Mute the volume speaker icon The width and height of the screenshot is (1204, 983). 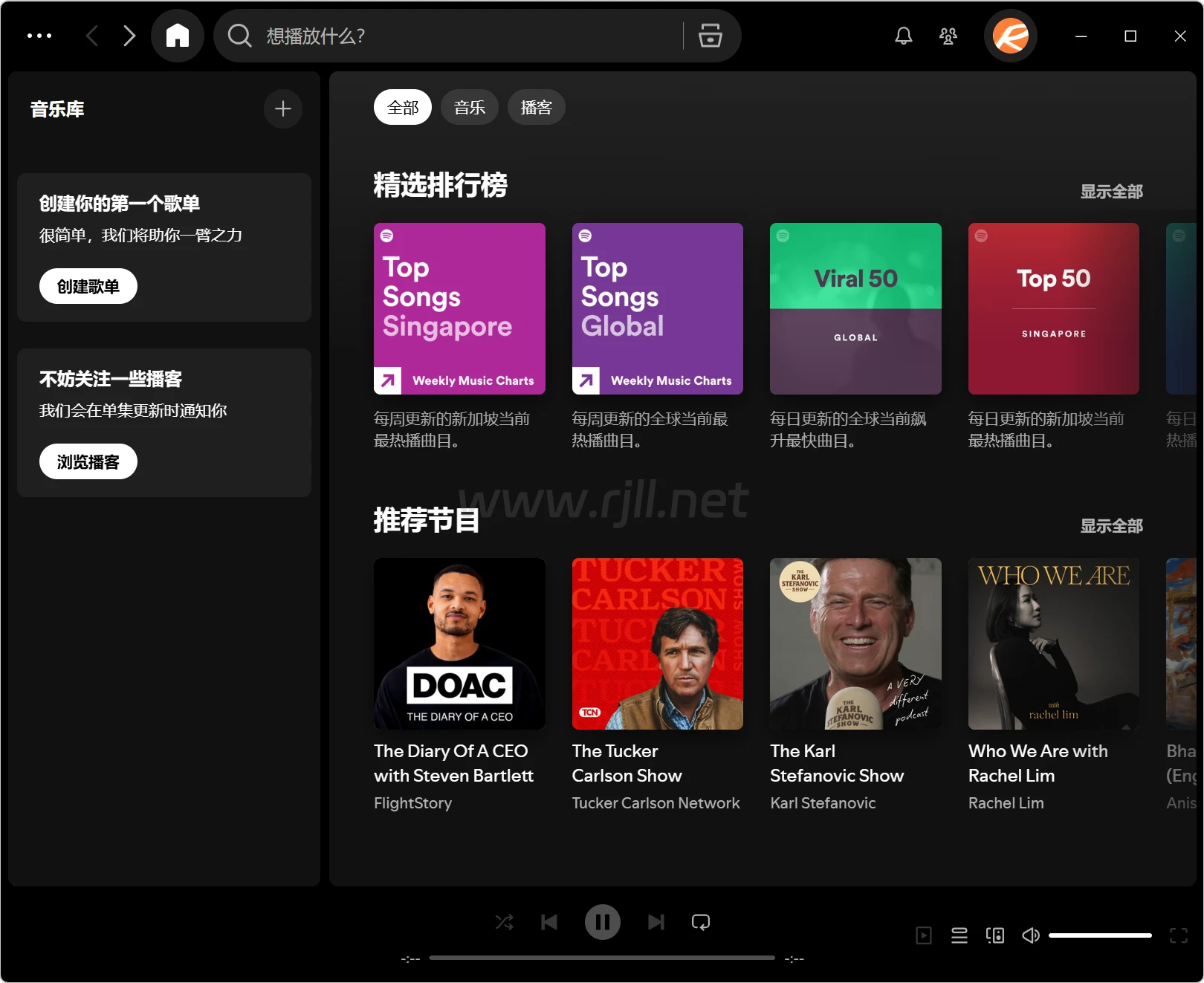(1031, 935)
